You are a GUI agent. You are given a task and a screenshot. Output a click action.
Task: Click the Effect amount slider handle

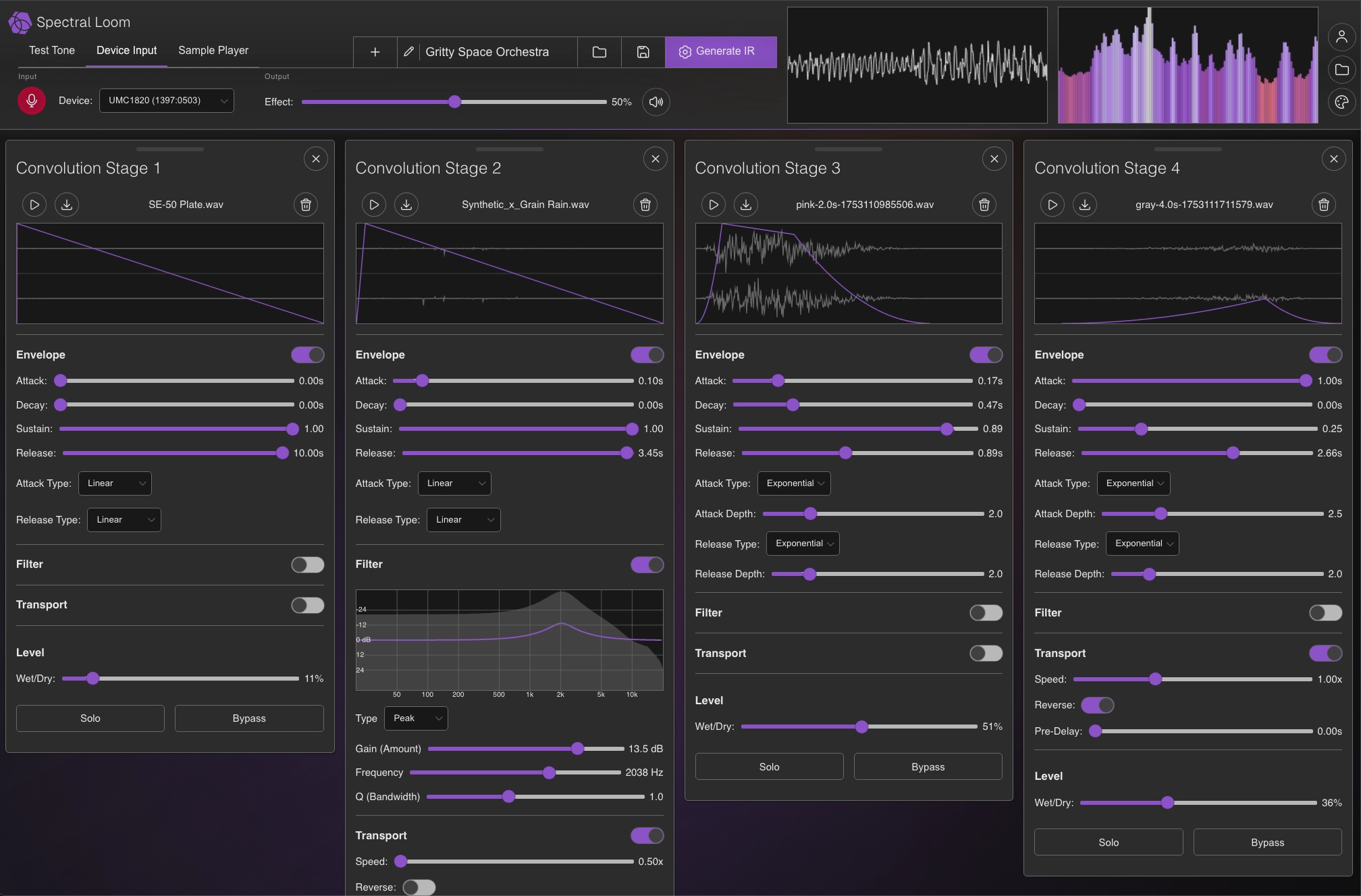[x=455, y=102]
